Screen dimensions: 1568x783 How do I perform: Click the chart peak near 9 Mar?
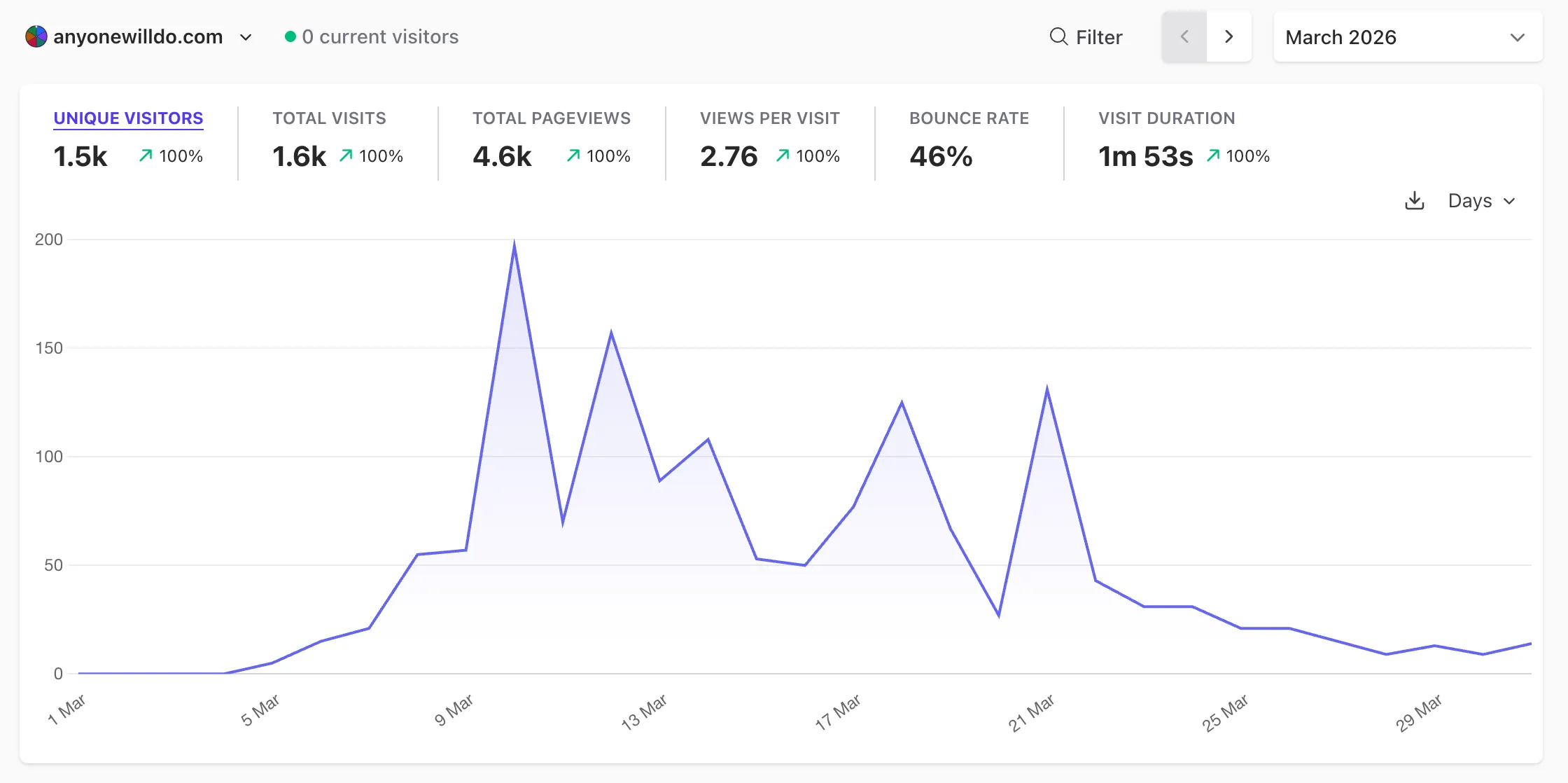(x=514, y=242)
